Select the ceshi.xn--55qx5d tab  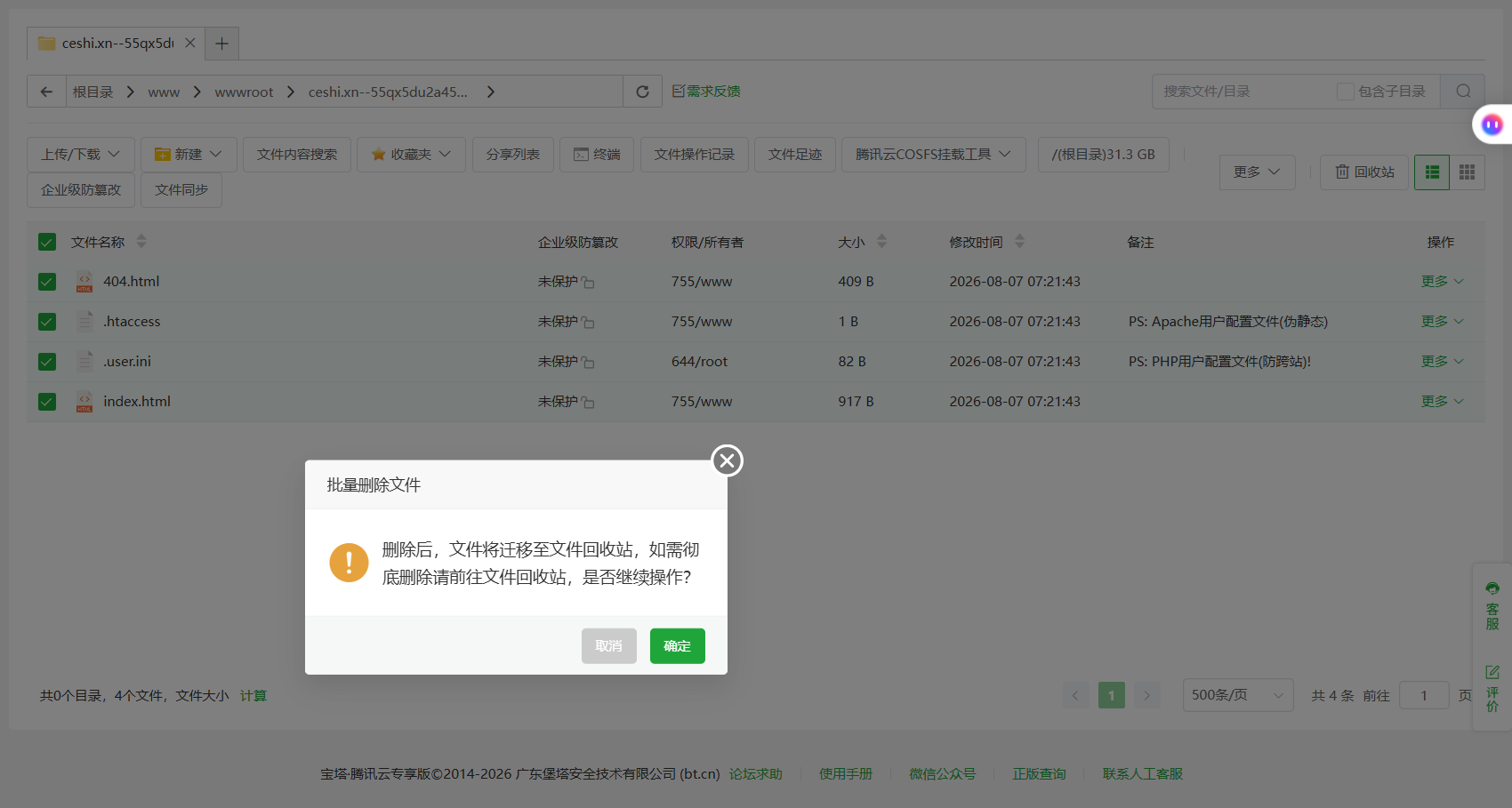point(117,43)
